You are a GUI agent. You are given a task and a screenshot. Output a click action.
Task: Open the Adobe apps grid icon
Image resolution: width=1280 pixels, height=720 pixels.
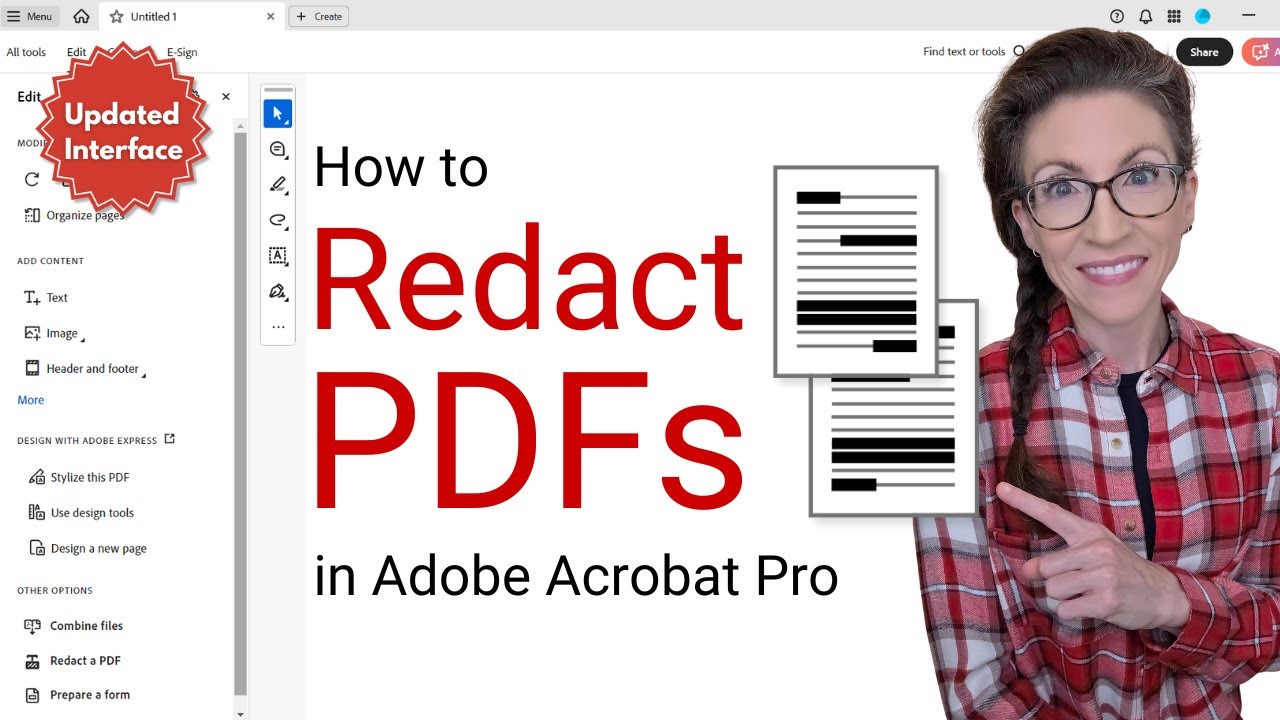coord(1174,16)
